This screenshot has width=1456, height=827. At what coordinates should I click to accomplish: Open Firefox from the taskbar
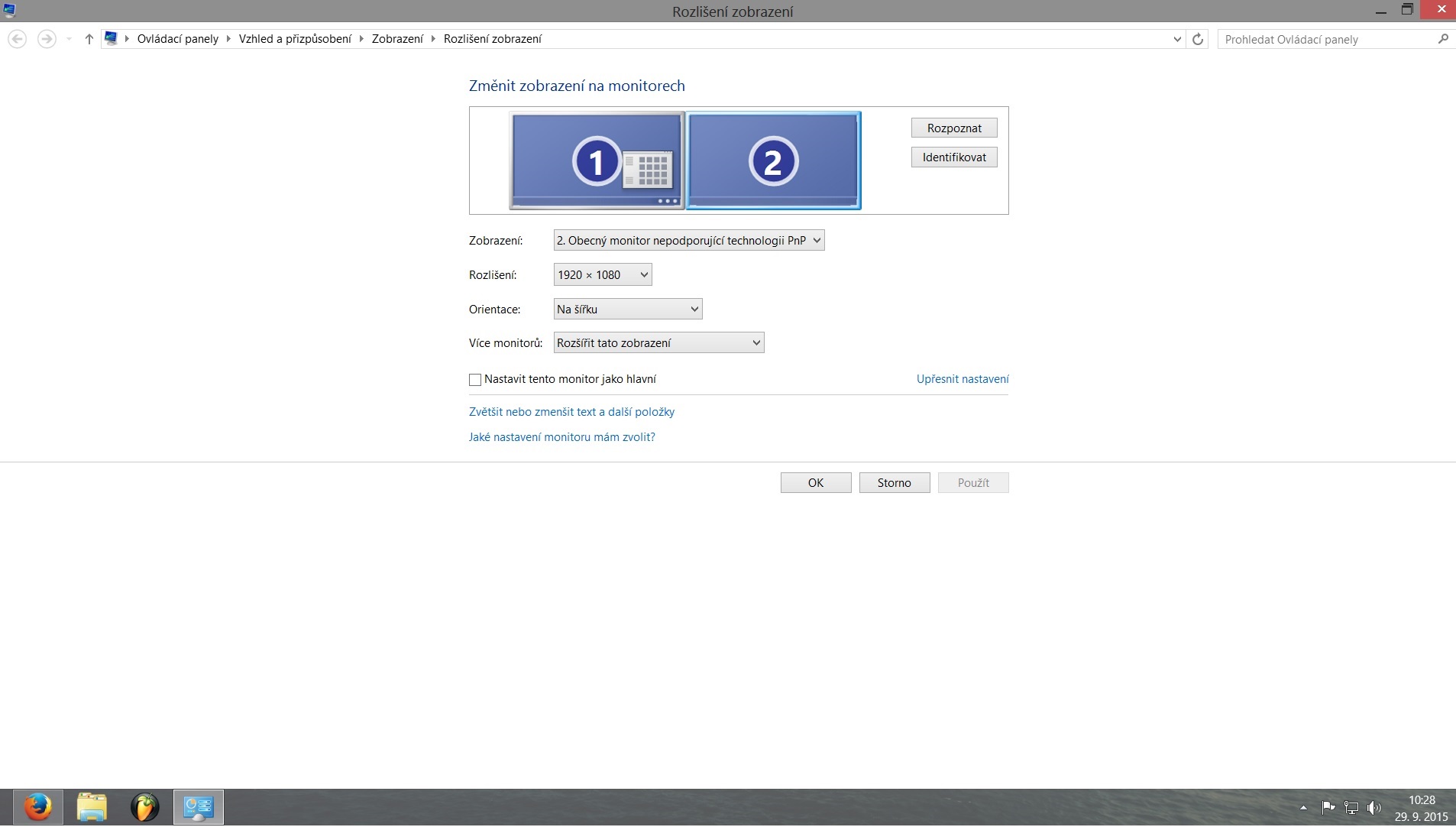[x=38, y=807]
